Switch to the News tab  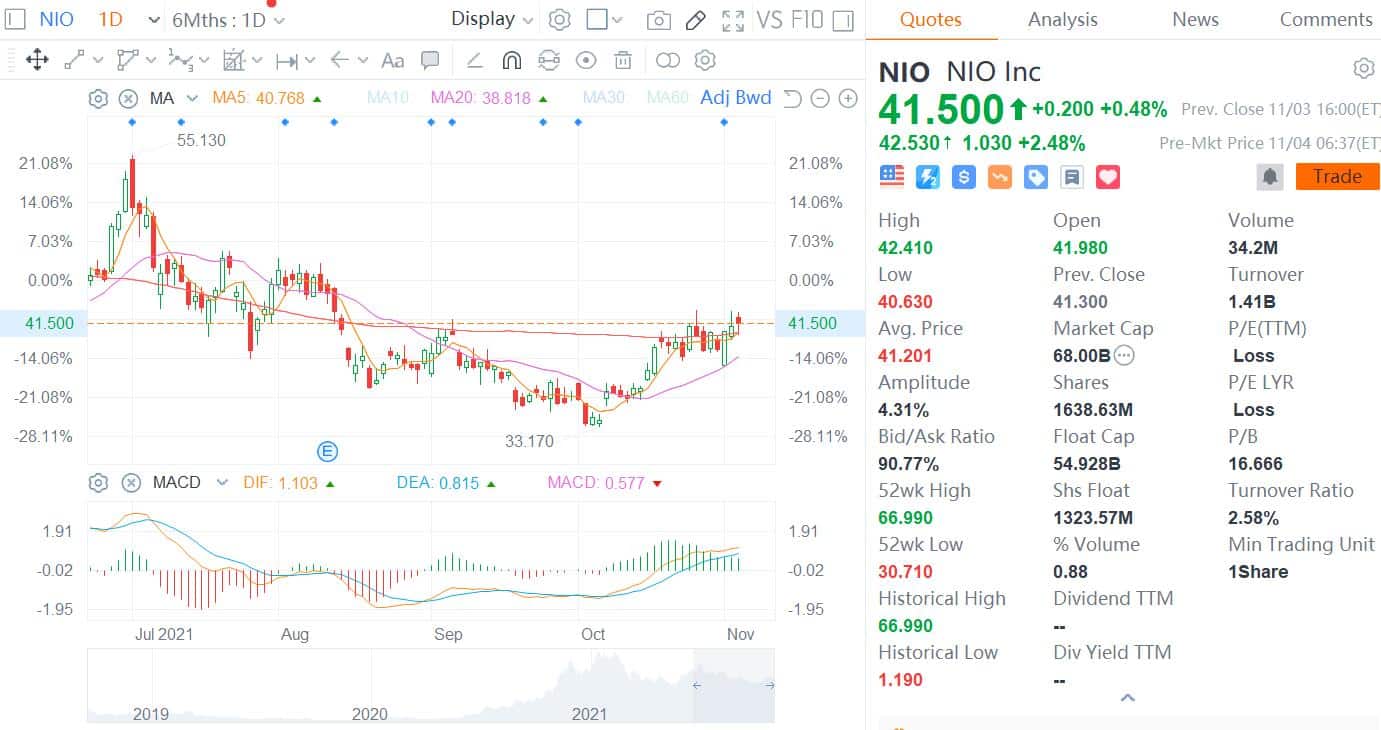click(x=1195, y=18)
